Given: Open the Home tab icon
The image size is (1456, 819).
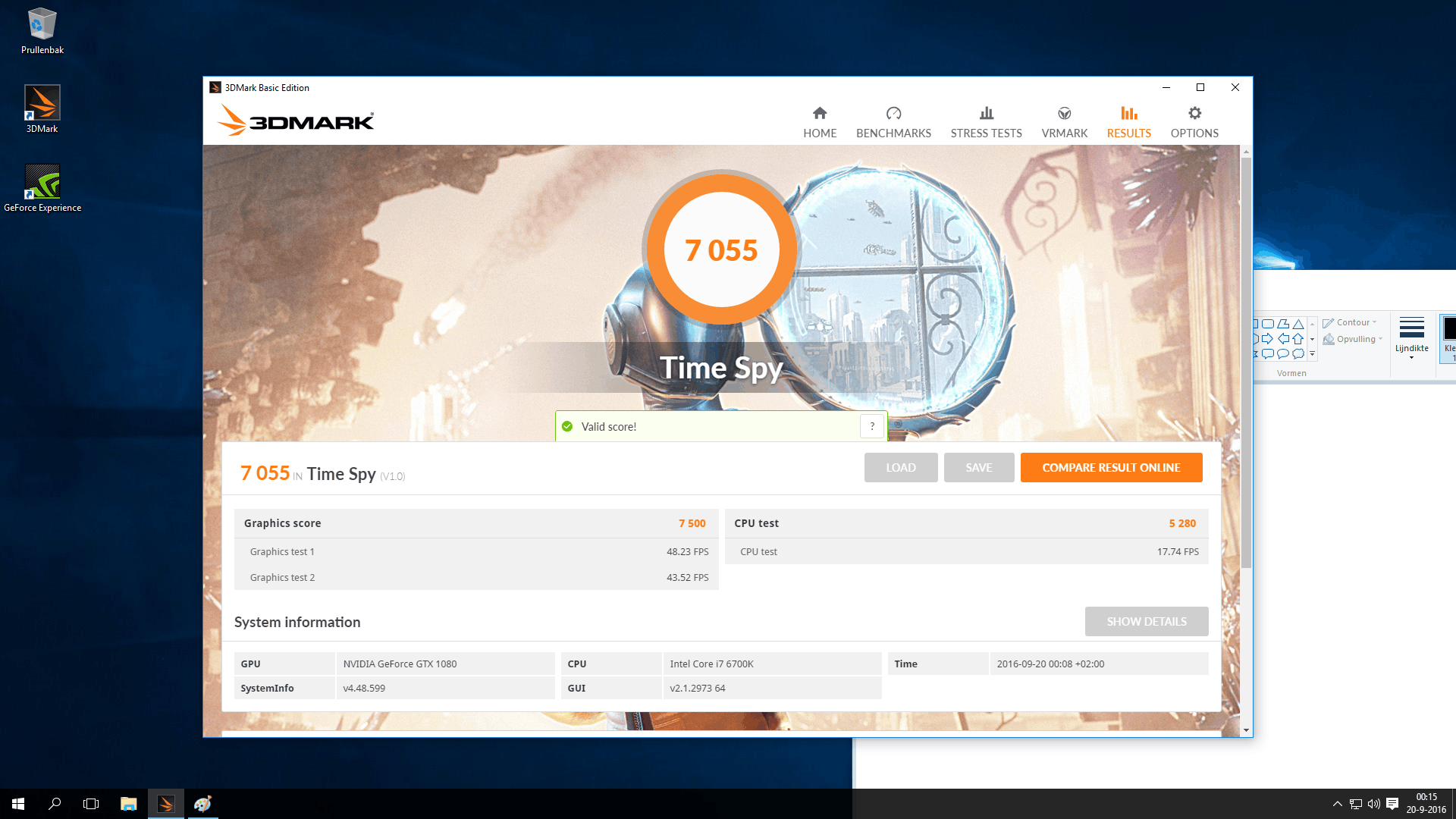Looking at the screenshot, I should pos(820,114).
